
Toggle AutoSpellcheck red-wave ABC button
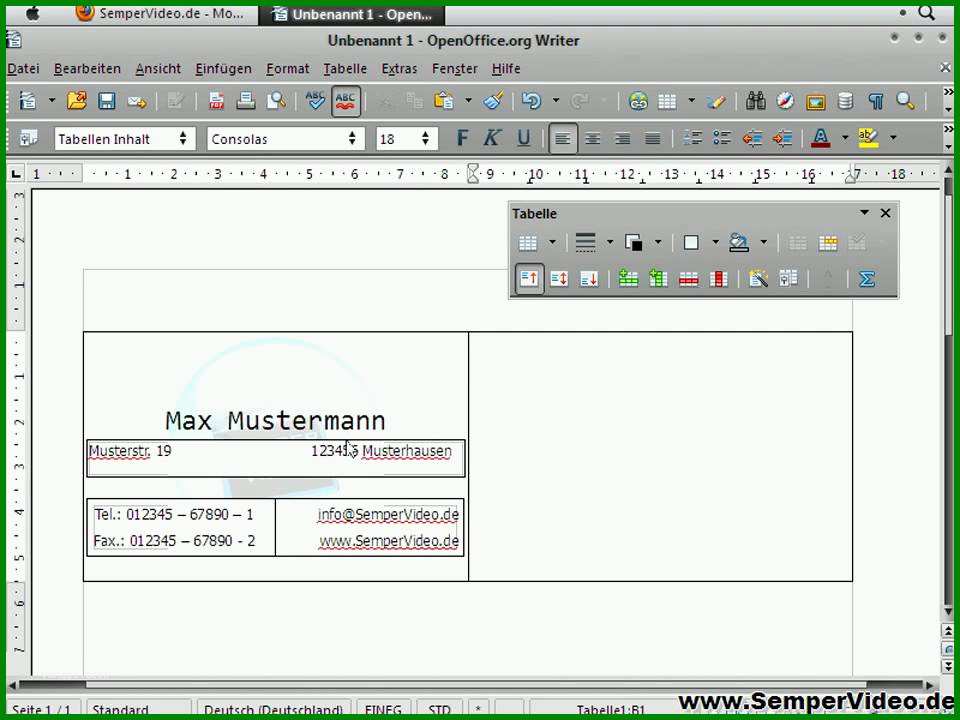point(345,100)
